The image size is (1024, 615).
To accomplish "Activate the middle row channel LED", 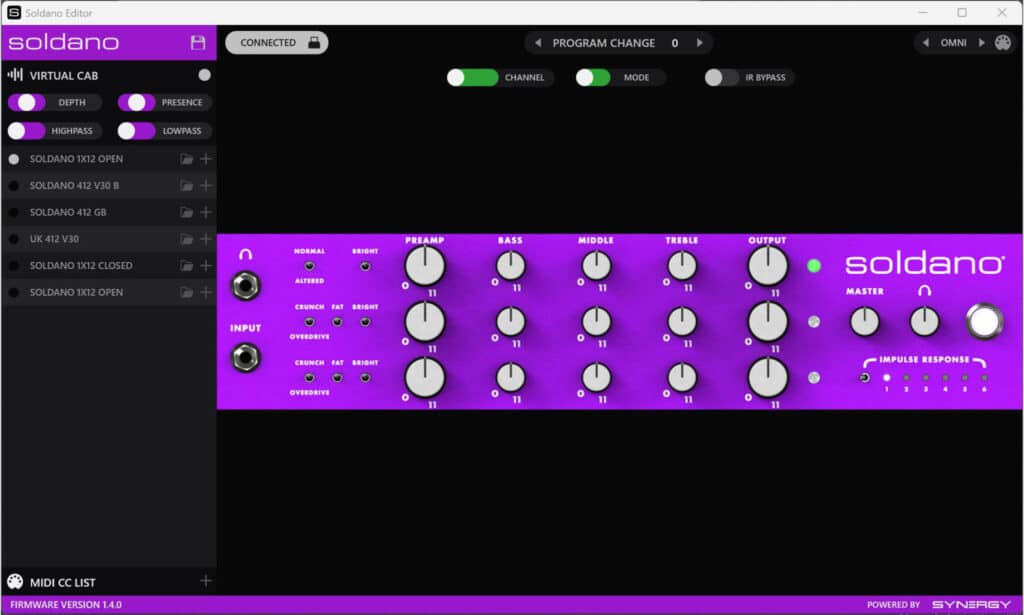I will tap(814, 322).
